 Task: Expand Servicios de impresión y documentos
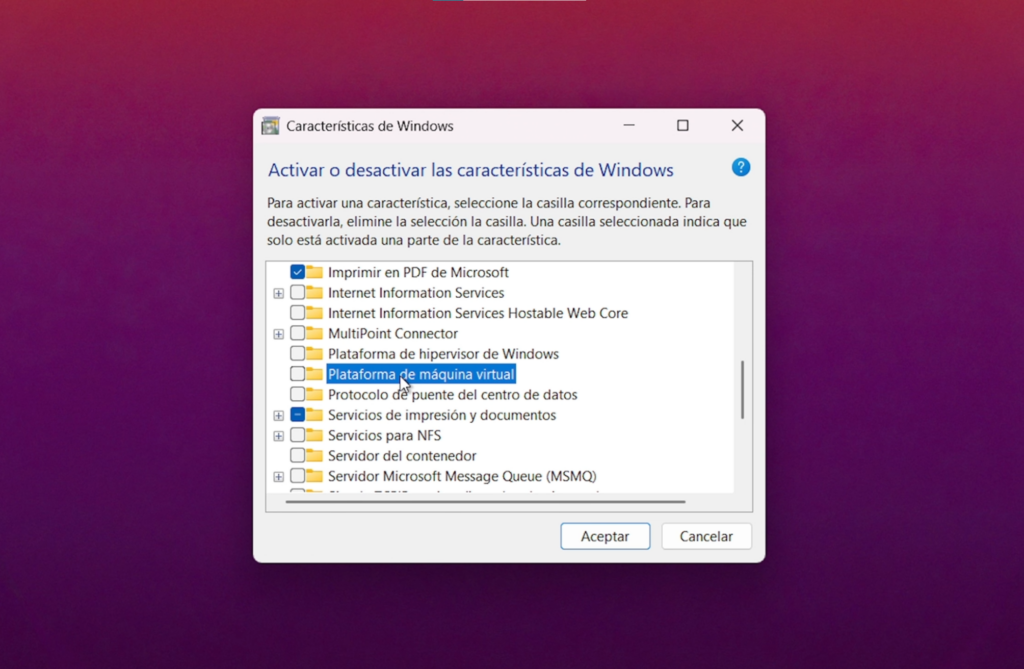click(x=279, y=415)
